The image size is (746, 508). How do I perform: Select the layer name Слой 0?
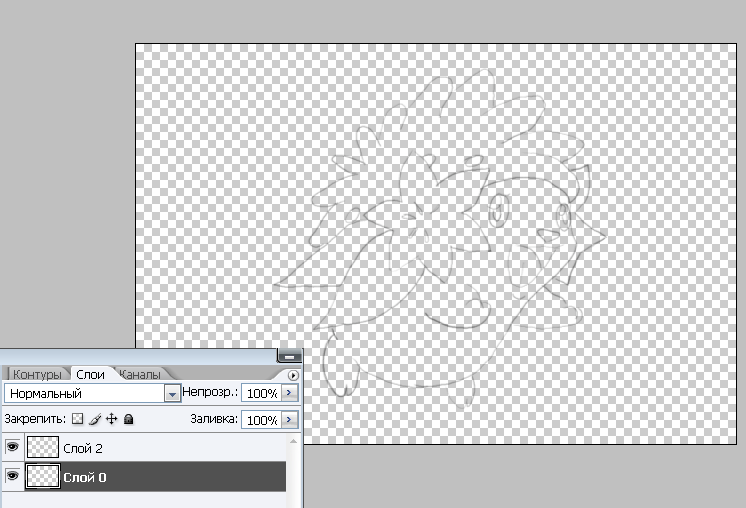click(85, 477)
